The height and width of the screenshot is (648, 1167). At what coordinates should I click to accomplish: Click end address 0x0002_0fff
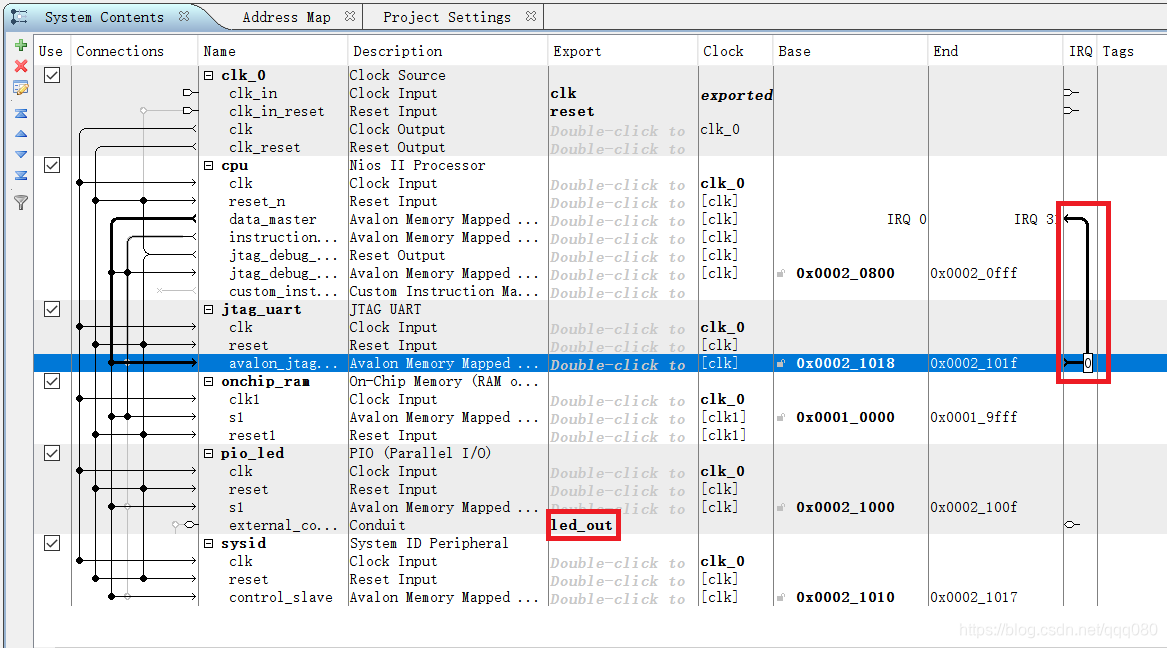pyautogui.click(x=973, y=273)
